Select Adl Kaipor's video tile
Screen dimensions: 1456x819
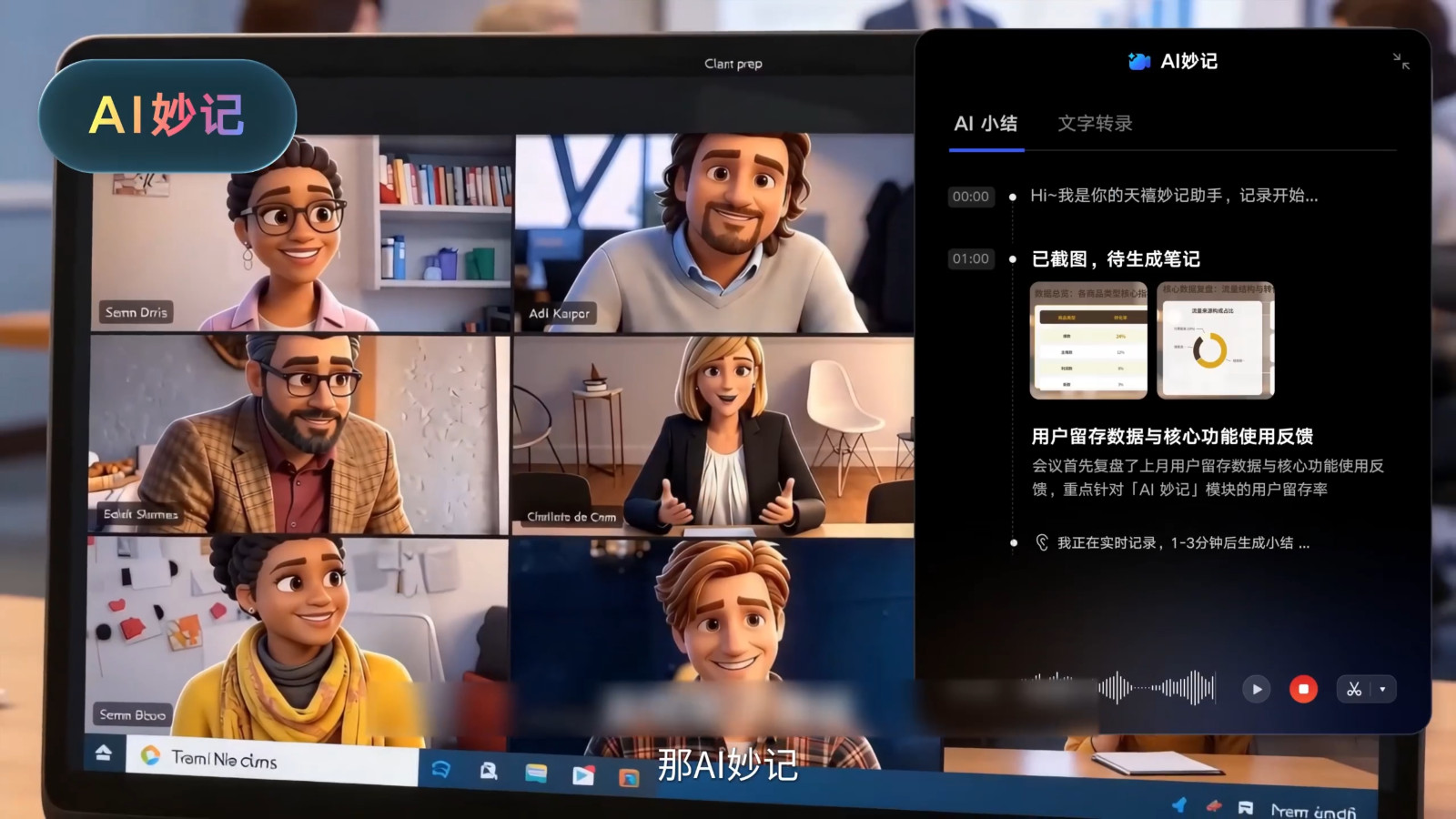[714, 234]
